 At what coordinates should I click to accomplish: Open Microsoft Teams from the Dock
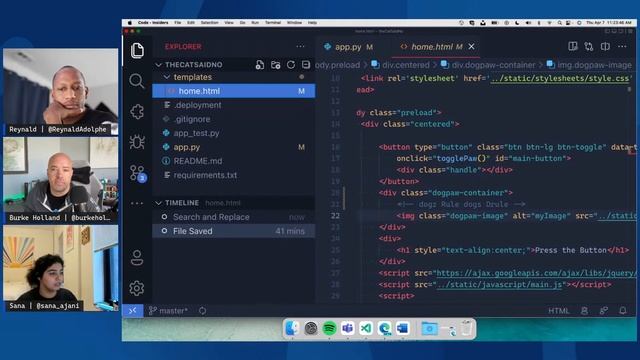click(348, 328)
